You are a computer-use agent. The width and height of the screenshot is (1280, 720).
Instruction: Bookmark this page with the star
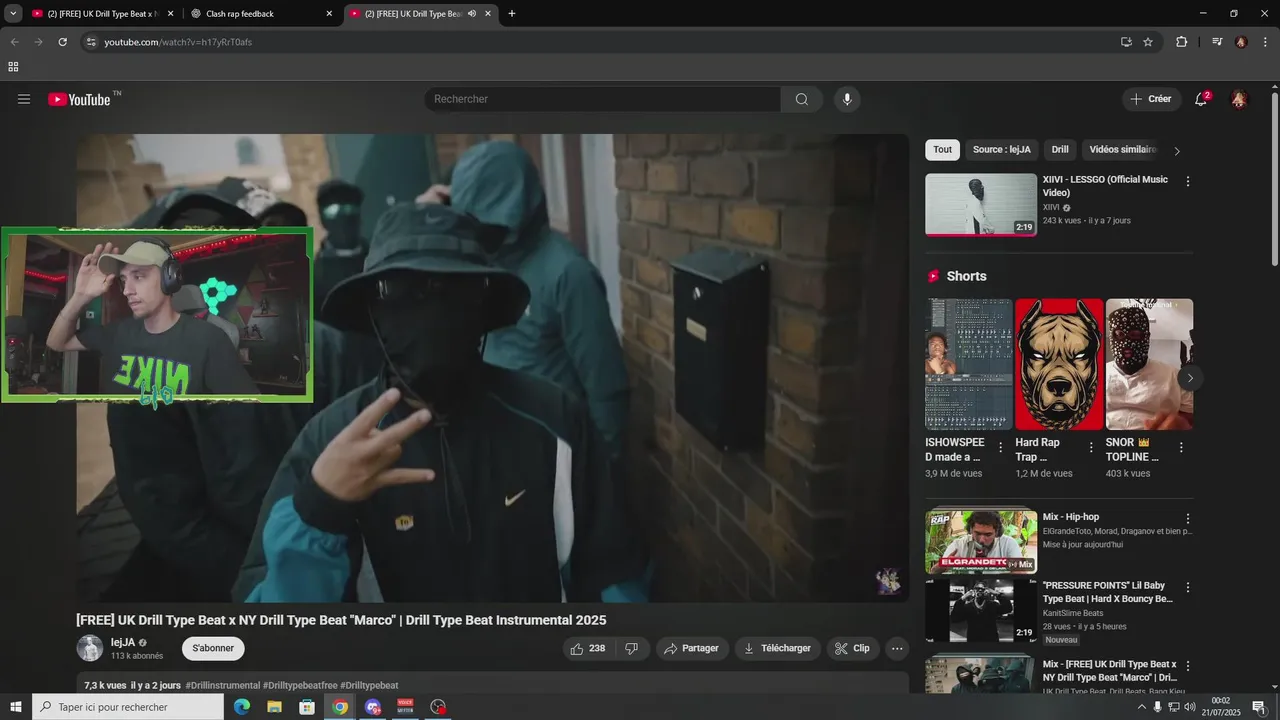point(1148,42)
